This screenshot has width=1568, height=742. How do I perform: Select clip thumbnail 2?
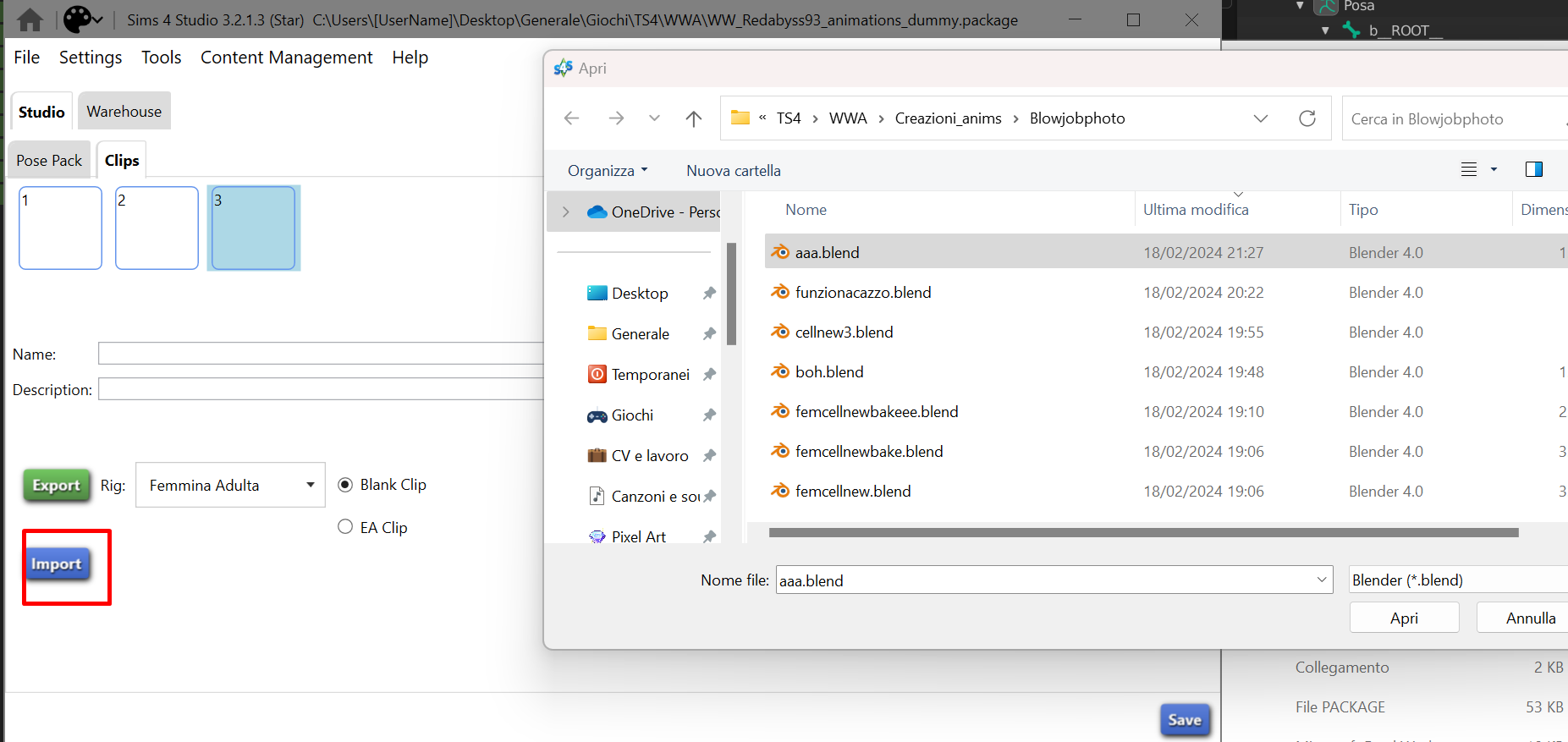[x=157, y=228]
